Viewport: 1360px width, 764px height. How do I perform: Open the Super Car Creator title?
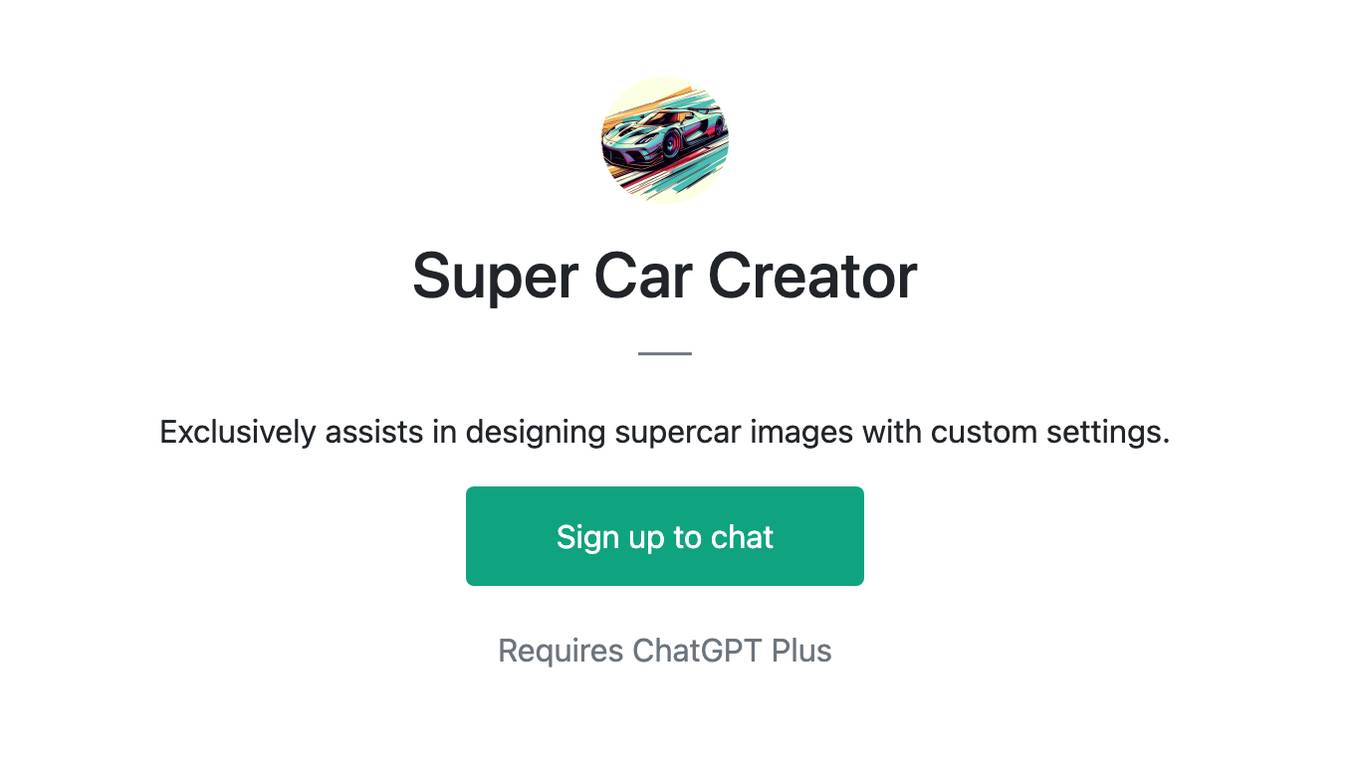665,276
